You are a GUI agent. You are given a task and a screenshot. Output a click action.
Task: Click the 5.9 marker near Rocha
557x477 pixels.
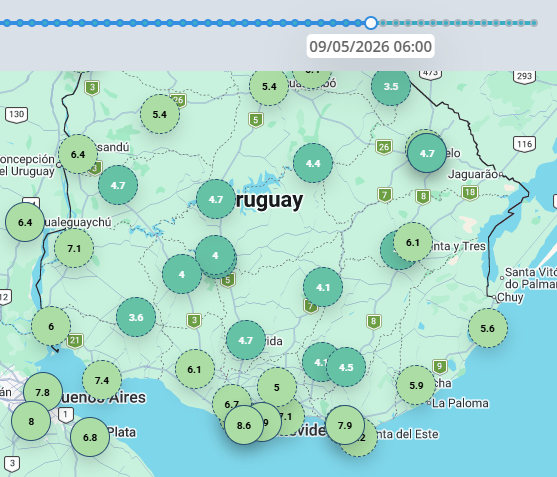[x=416, y=385]
